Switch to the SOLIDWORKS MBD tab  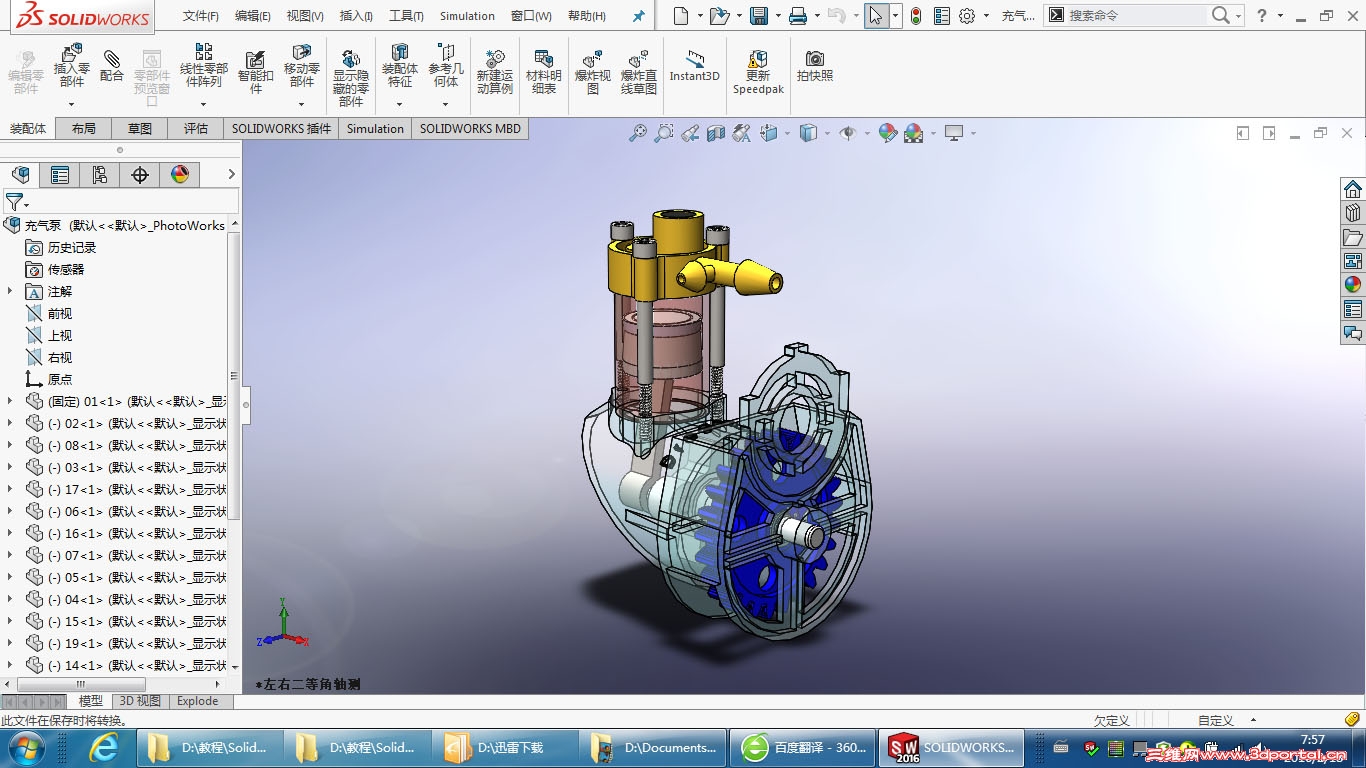click(470, 129)
